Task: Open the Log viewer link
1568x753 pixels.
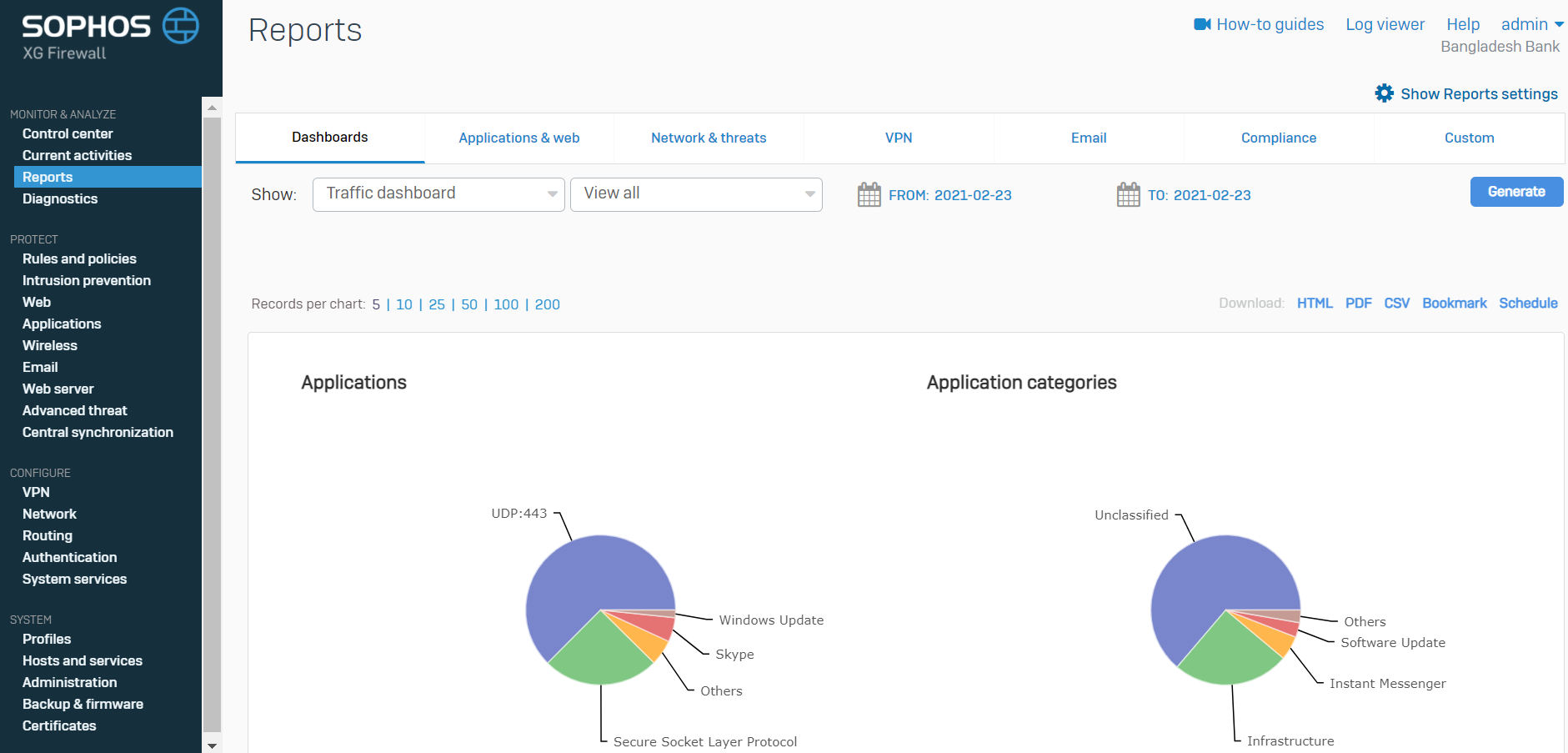Action: coord(1385,24)
